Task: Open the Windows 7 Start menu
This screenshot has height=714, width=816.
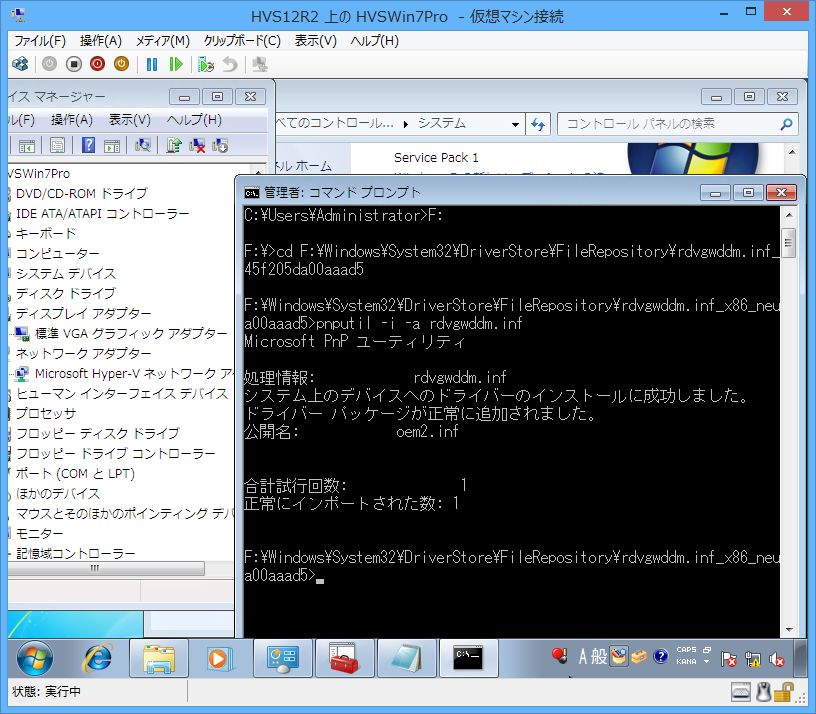Action: [35, 658]
